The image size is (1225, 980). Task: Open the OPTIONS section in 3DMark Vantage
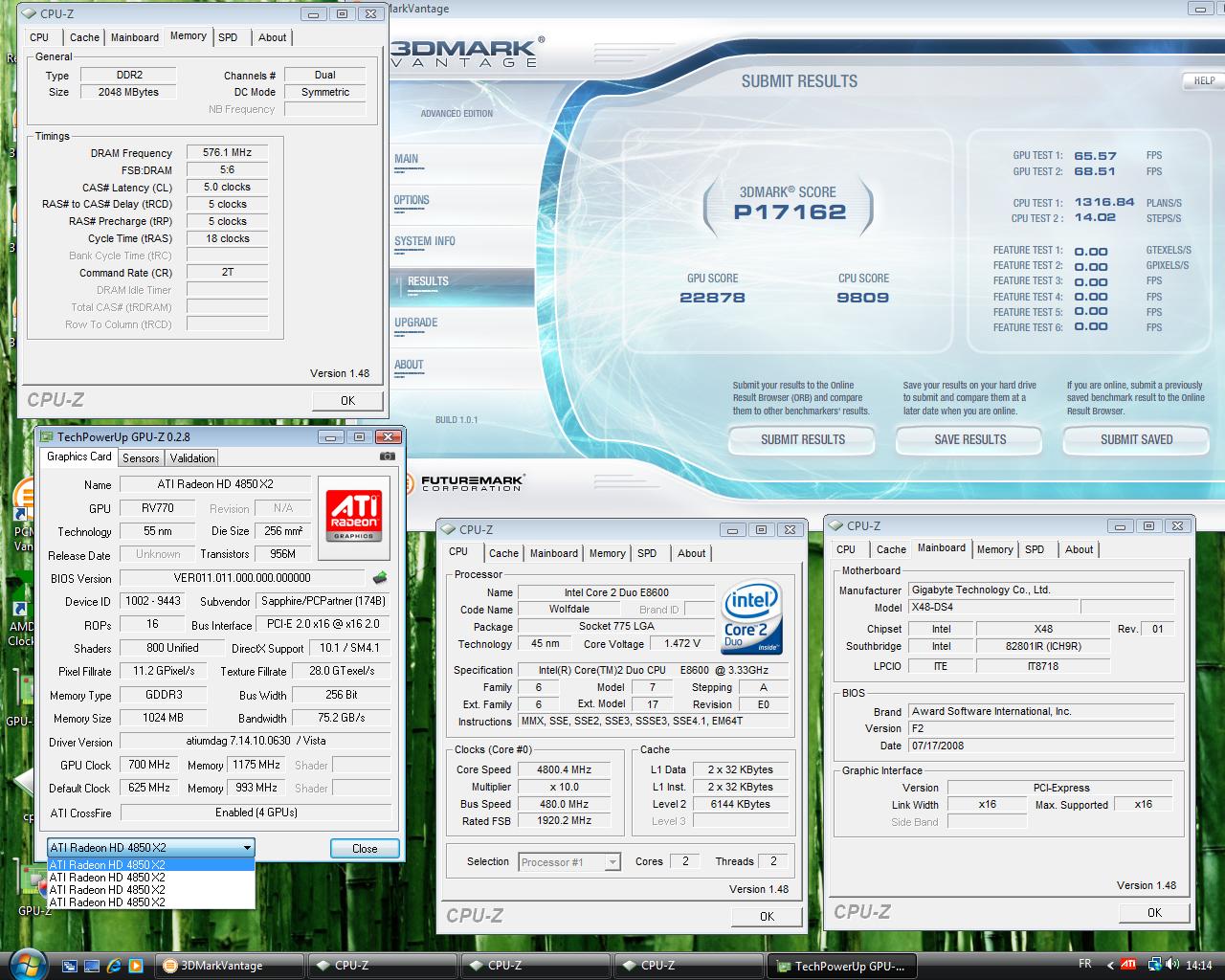412,200
